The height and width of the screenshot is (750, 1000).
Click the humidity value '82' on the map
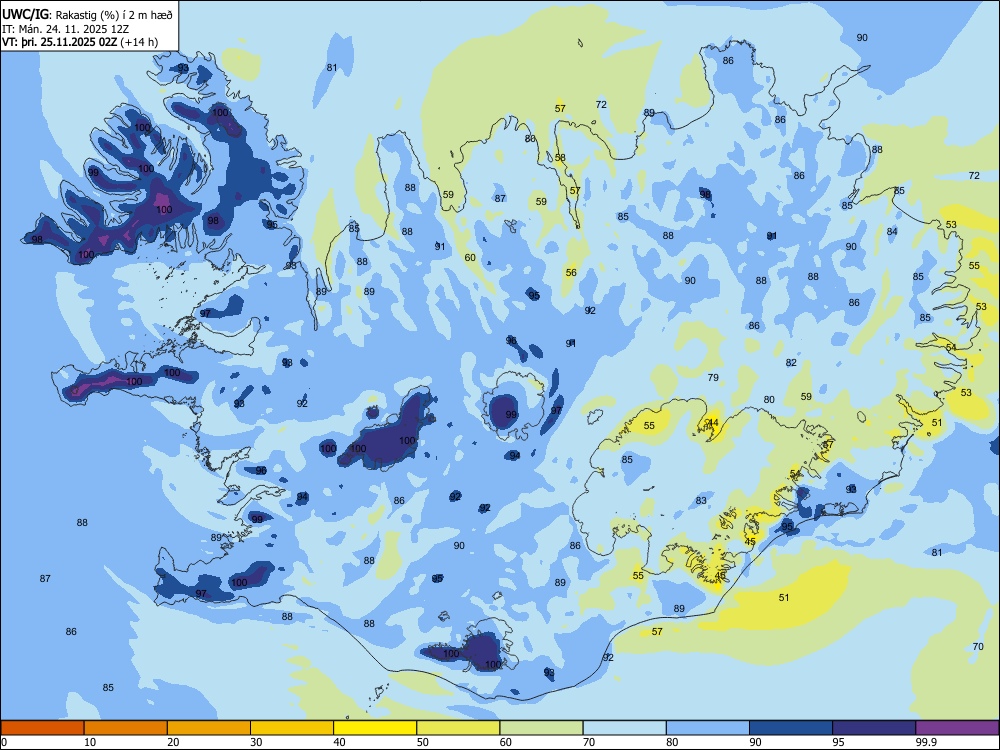point(791,362)
